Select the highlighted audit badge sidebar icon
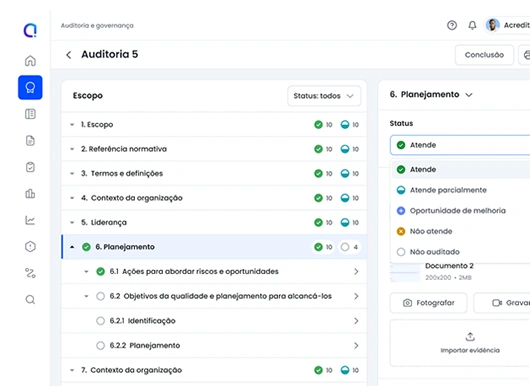The height and width of the screenshot is (386, 530). coord(30,88)
